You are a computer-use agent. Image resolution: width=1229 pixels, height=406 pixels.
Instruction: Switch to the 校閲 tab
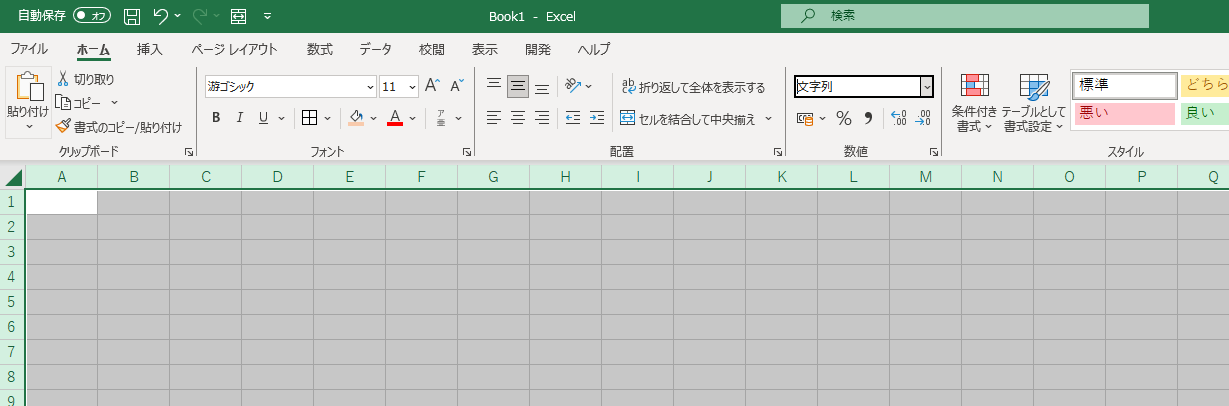point(432,48)
